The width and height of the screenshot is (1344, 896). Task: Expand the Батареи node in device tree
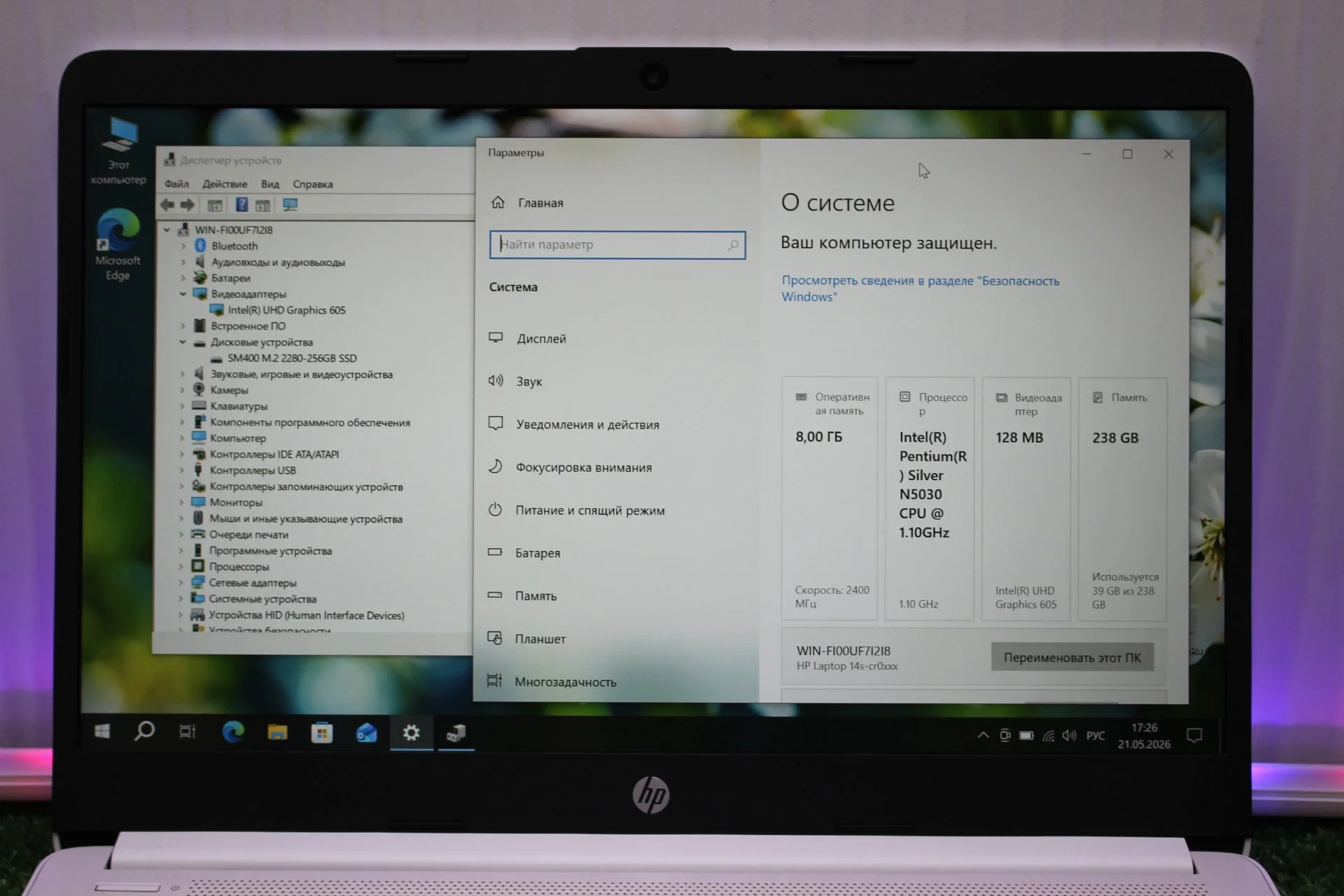pyautogui.click(x=183, y=278)
